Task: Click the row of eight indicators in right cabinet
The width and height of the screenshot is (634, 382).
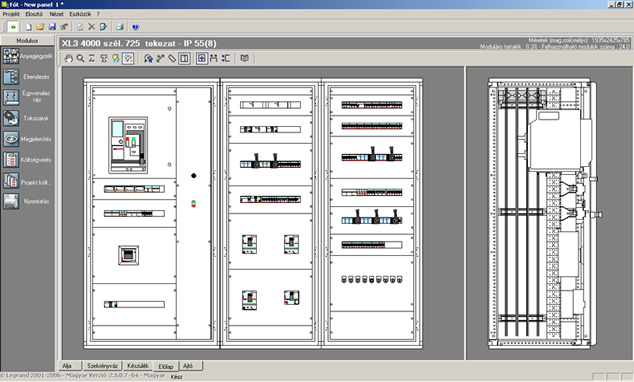Action: (372, 279)
